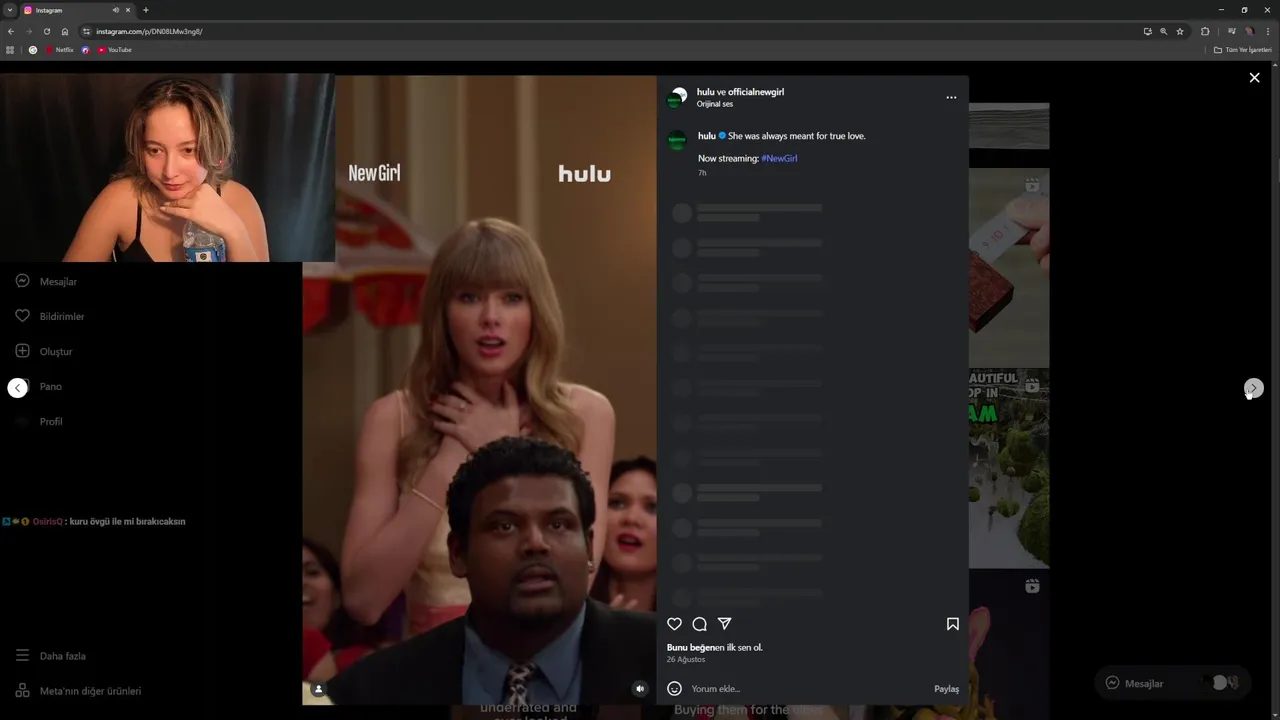This screenshot has width=1280, height=720.
Task: Open post options three-dot menu
Action: [951, 97]
